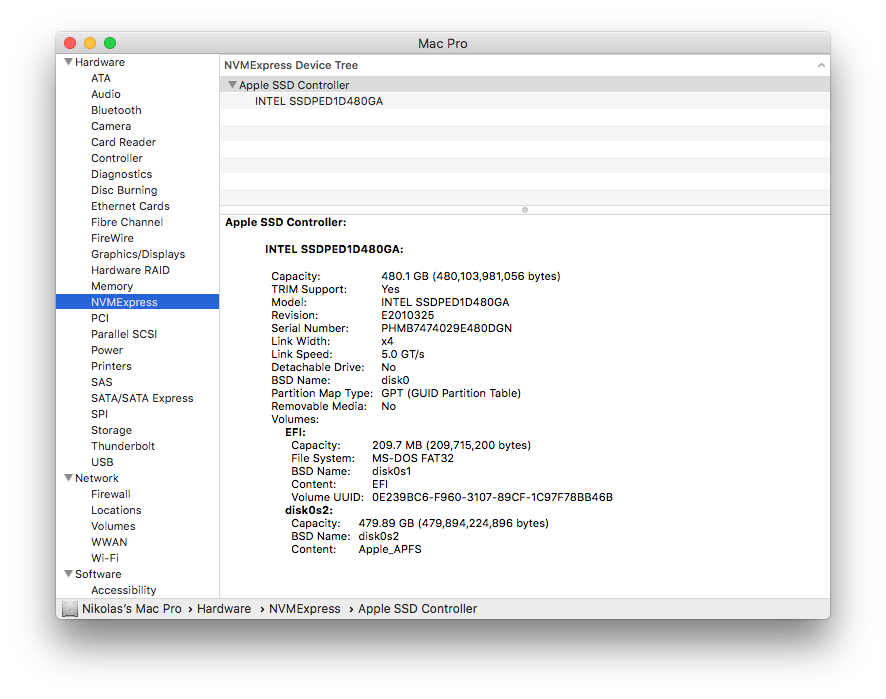The width and height of the screenshot is (886, 699).
Task: Select Printers in the sidebar
Action: click(x=111, y=366)
